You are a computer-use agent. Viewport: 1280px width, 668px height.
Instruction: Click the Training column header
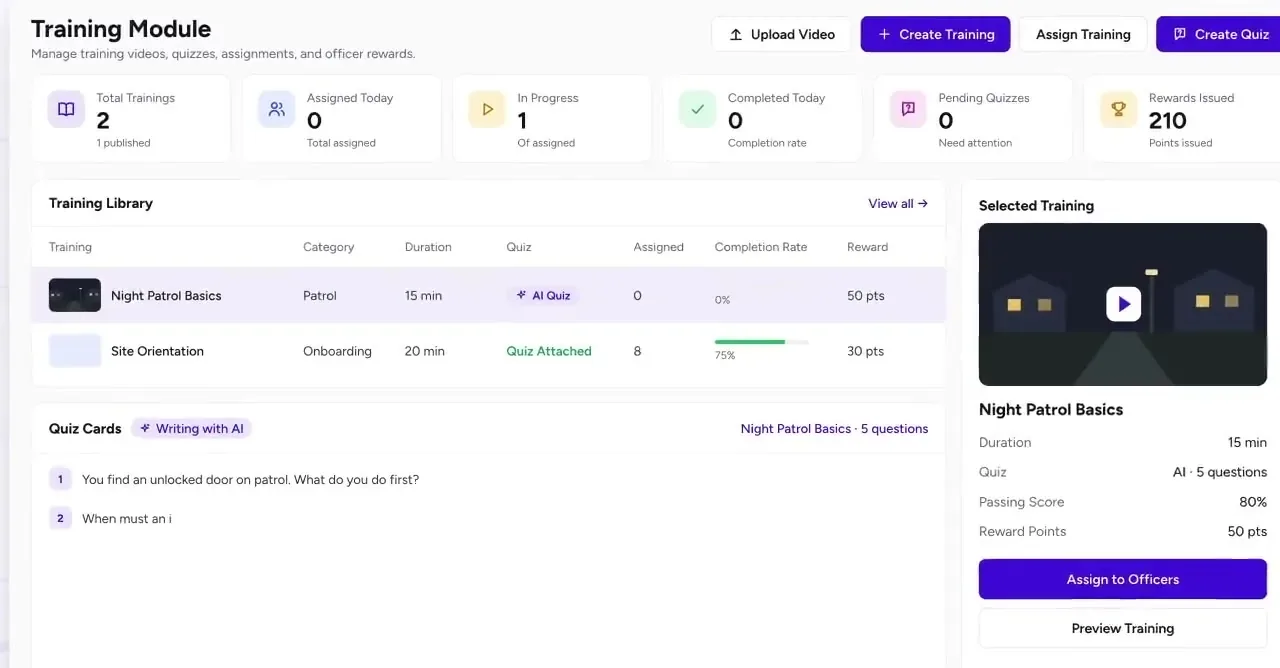coord(70,247)
